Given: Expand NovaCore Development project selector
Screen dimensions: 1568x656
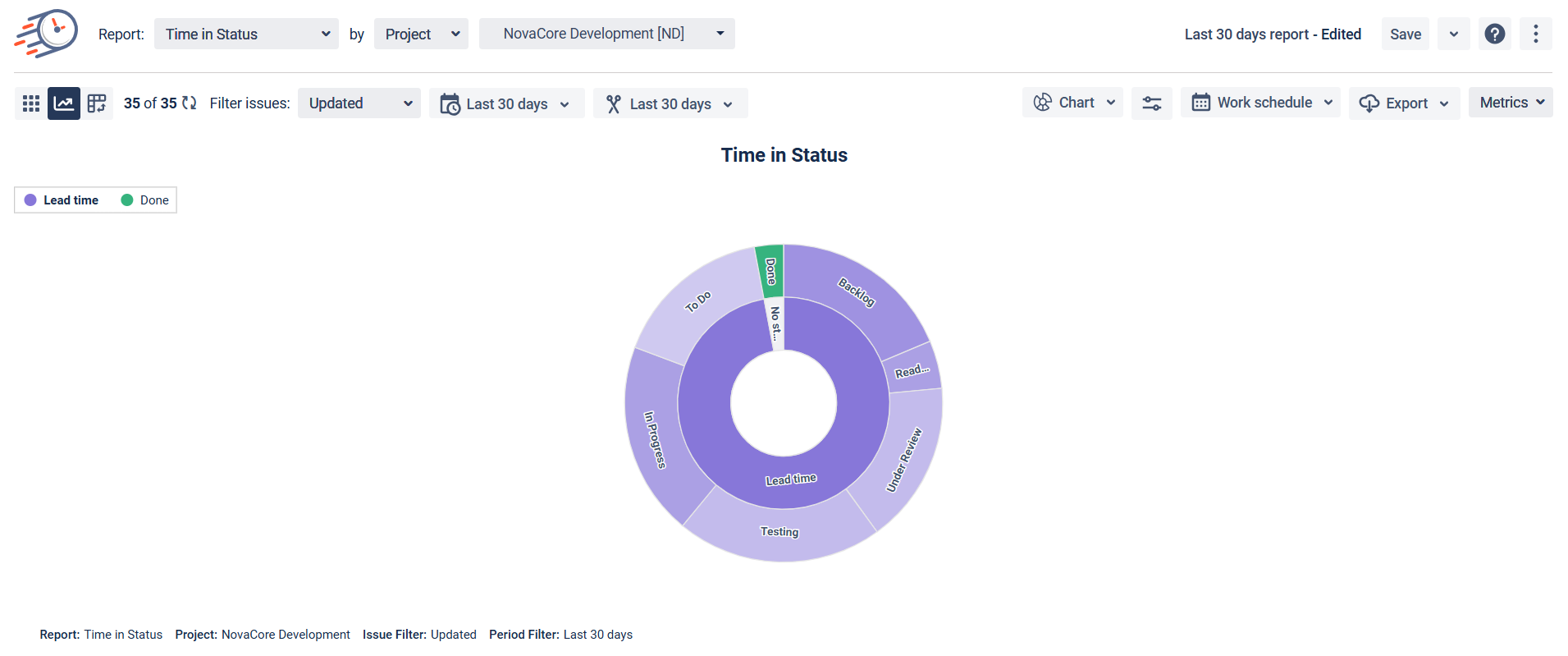Looking at the screenshot, I should [x=606, y=34].
